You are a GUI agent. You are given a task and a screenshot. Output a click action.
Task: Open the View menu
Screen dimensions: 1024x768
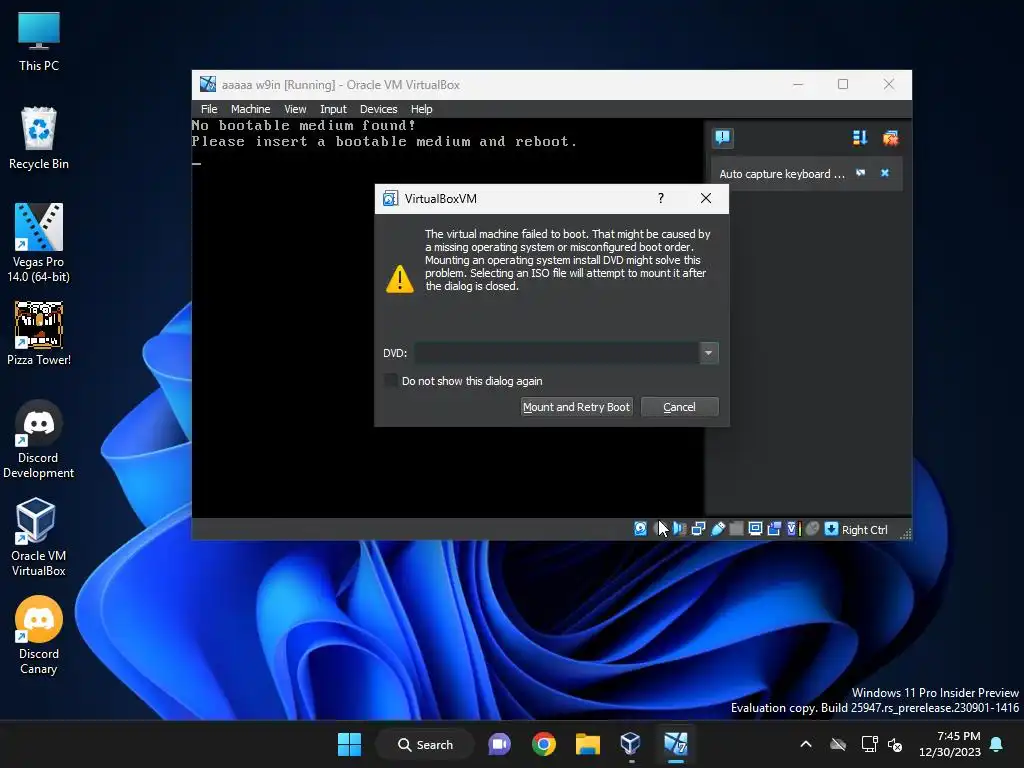[295, 109]
